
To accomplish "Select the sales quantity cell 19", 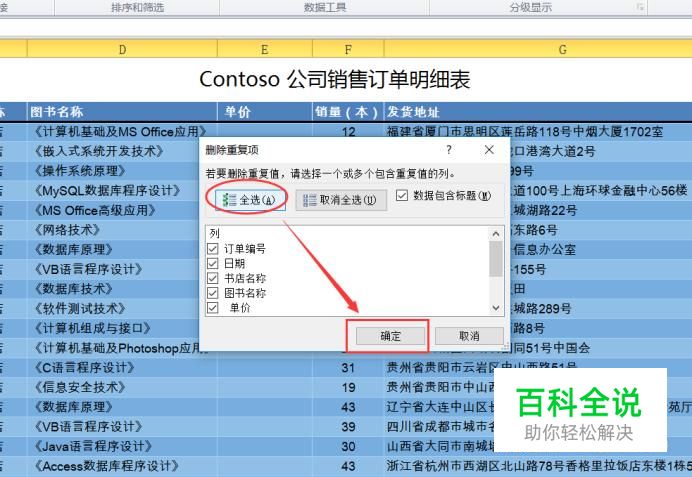I will [x=348, y=387].
